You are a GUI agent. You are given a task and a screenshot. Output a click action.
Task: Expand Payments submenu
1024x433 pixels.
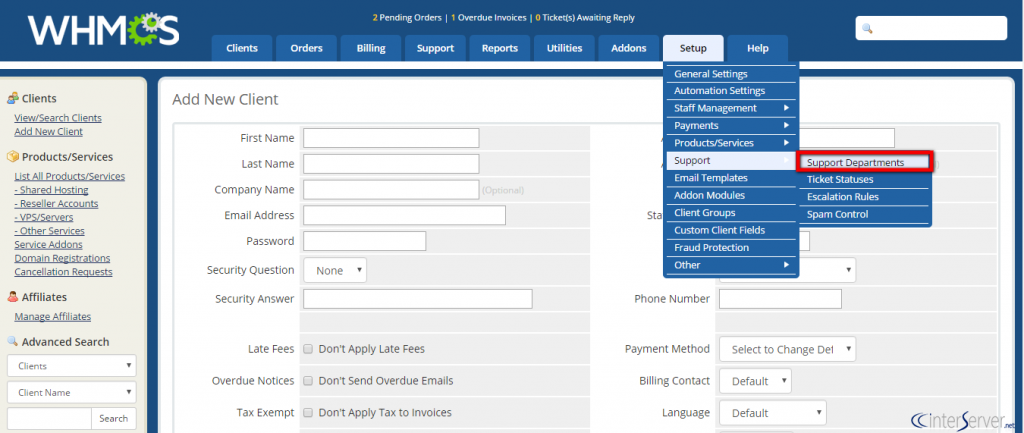click(731, 125)
